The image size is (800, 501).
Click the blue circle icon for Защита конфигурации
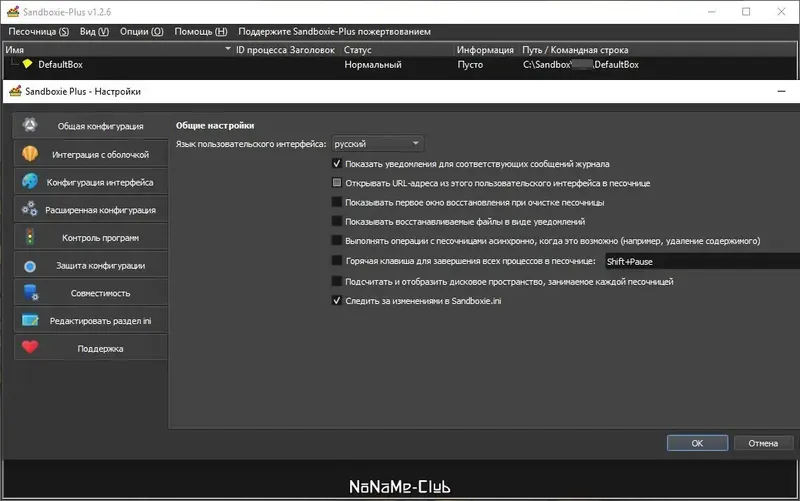coord(30,266)
